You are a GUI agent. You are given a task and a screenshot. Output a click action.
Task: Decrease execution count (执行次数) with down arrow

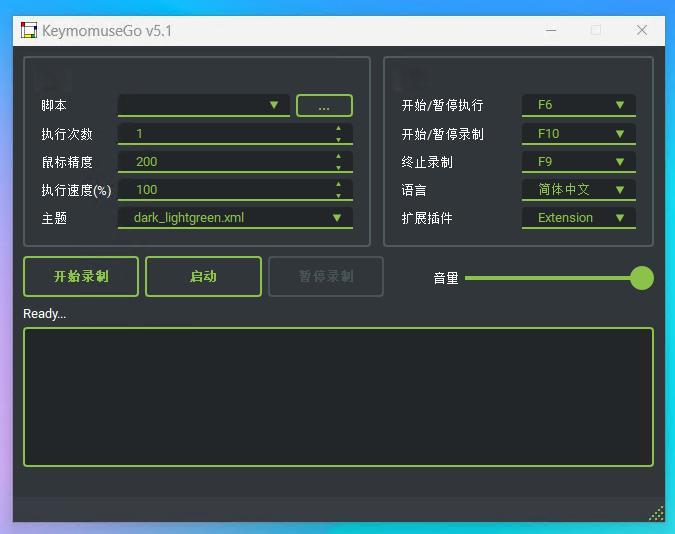pos(338,139)
